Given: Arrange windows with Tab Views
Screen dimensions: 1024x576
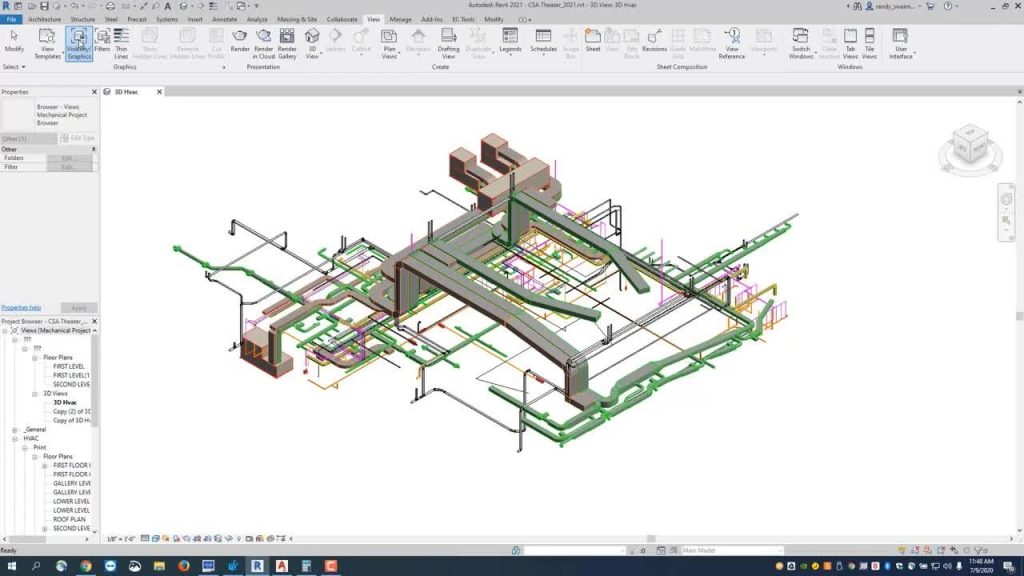Looking at the screenshot, I should (x=850, y=43).
